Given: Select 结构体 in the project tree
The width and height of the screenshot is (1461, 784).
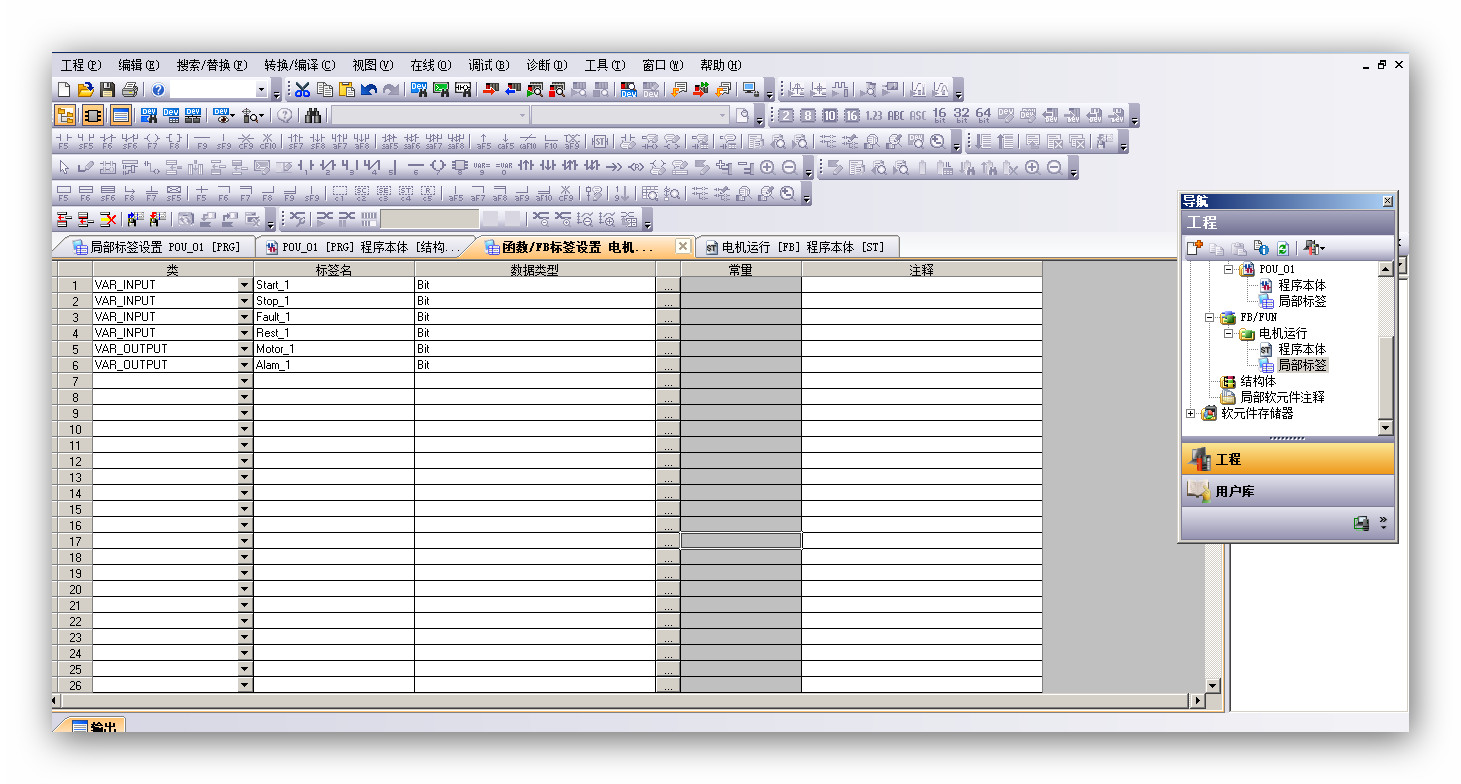Looking at the screenshot, I should pos(1258,381).
